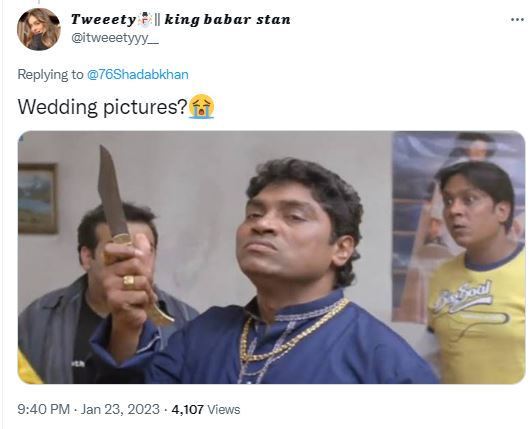Click the crying emoji after tweet text
The width and height of the screenshot is (530, 429).
(x=201, y=106)
